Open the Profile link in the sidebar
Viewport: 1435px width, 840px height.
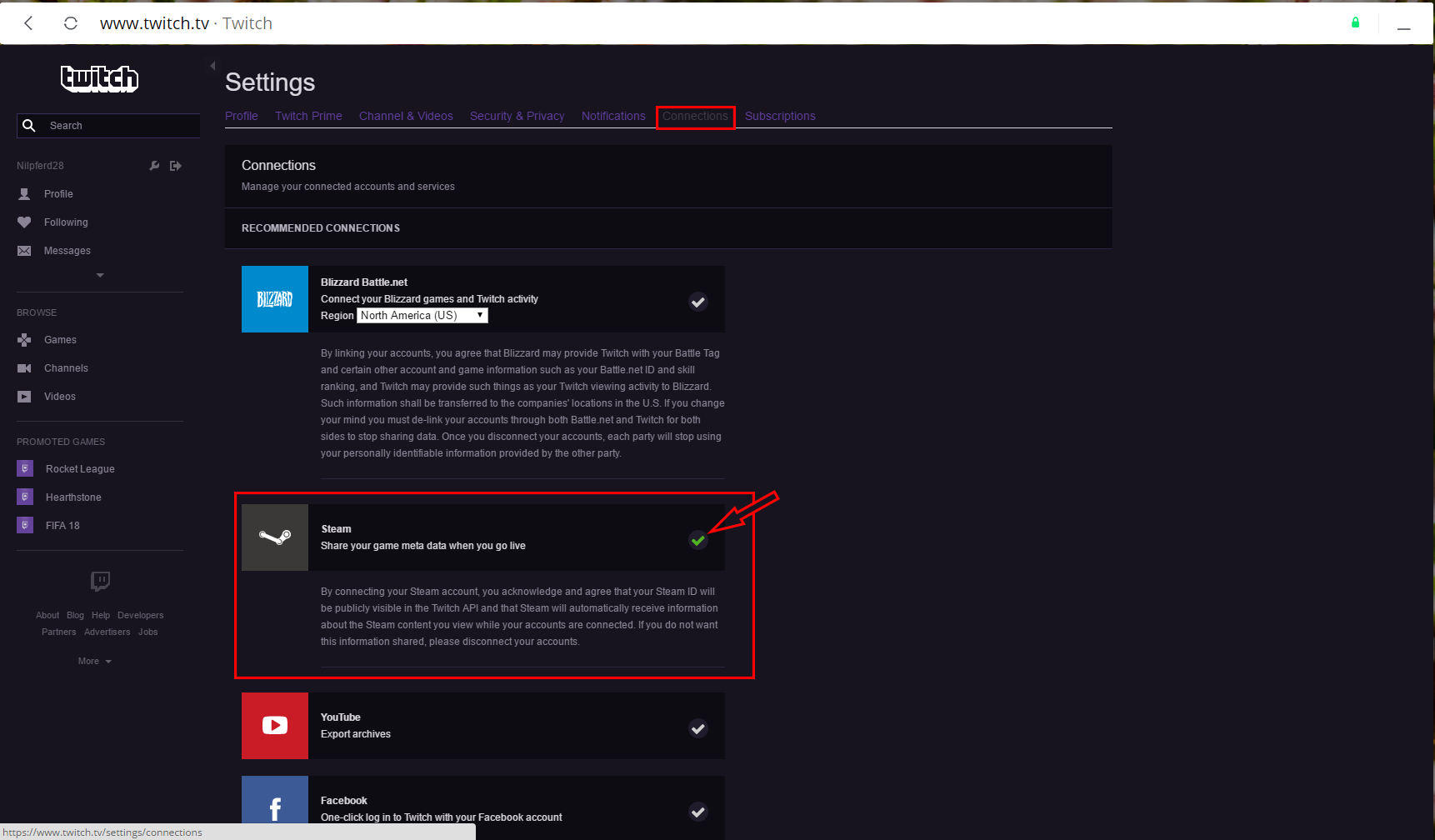pos(58,194)
